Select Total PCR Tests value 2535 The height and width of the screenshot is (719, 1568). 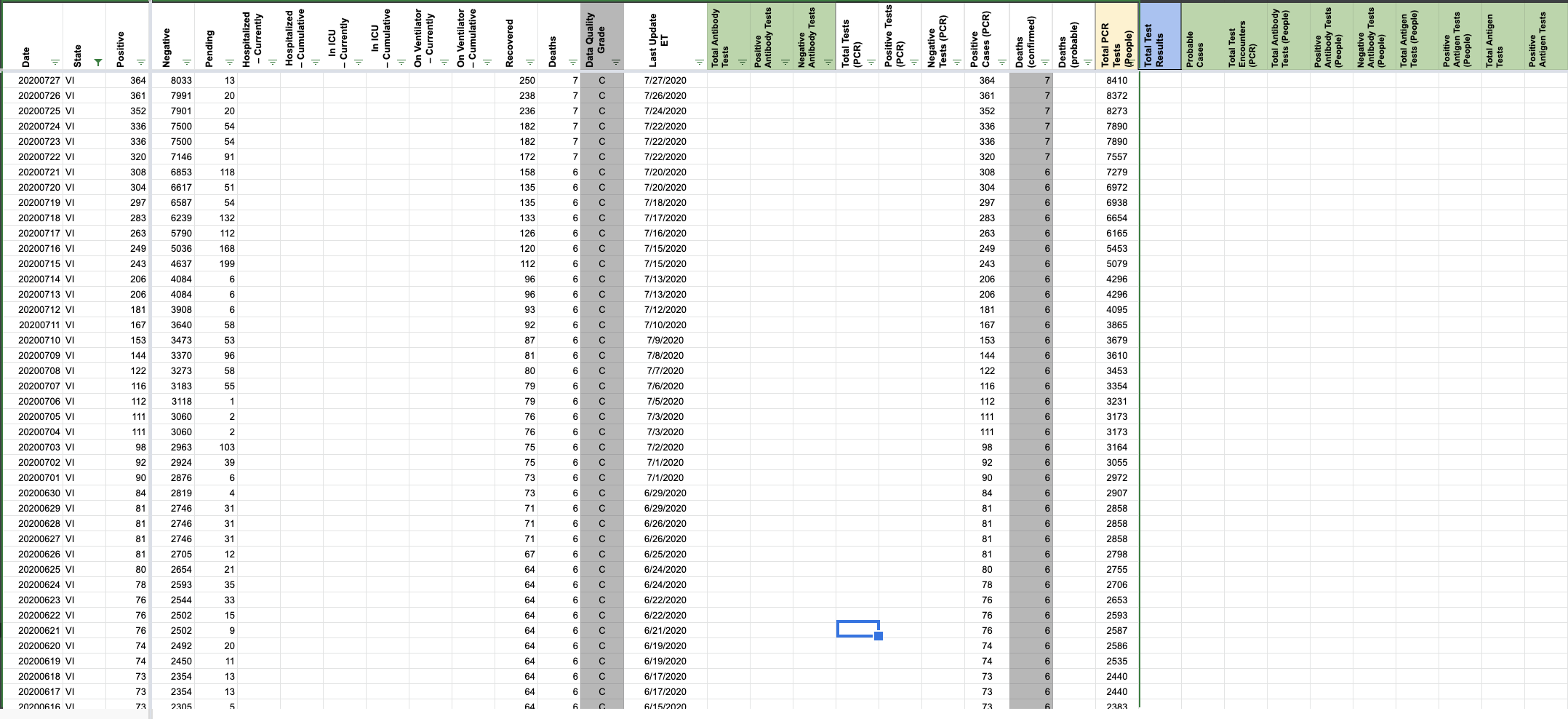1117,661
